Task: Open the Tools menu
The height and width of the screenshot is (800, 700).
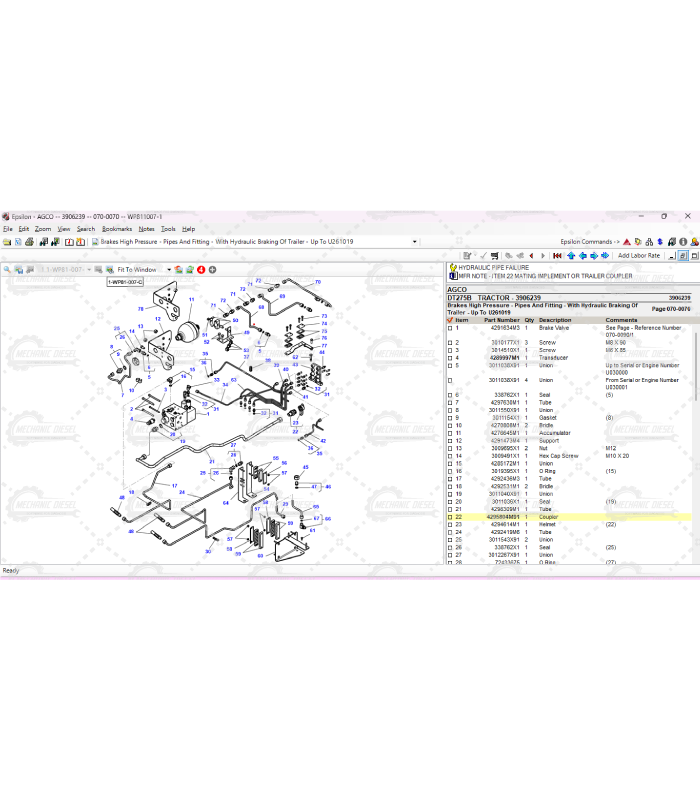Action: click(x=168, y=229)
